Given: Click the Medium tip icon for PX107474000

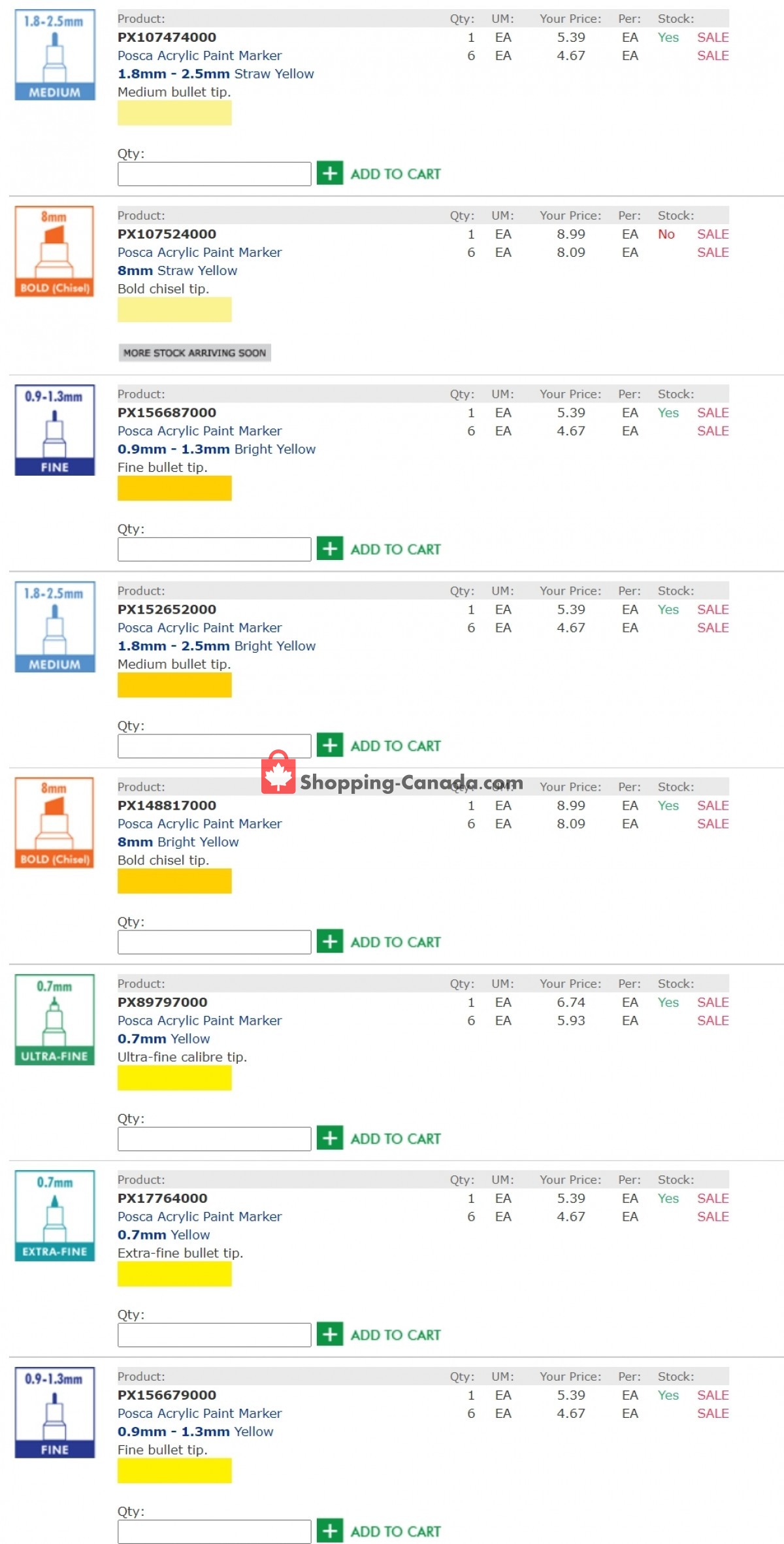Looking at the screenshot, I should click(55, 55).
